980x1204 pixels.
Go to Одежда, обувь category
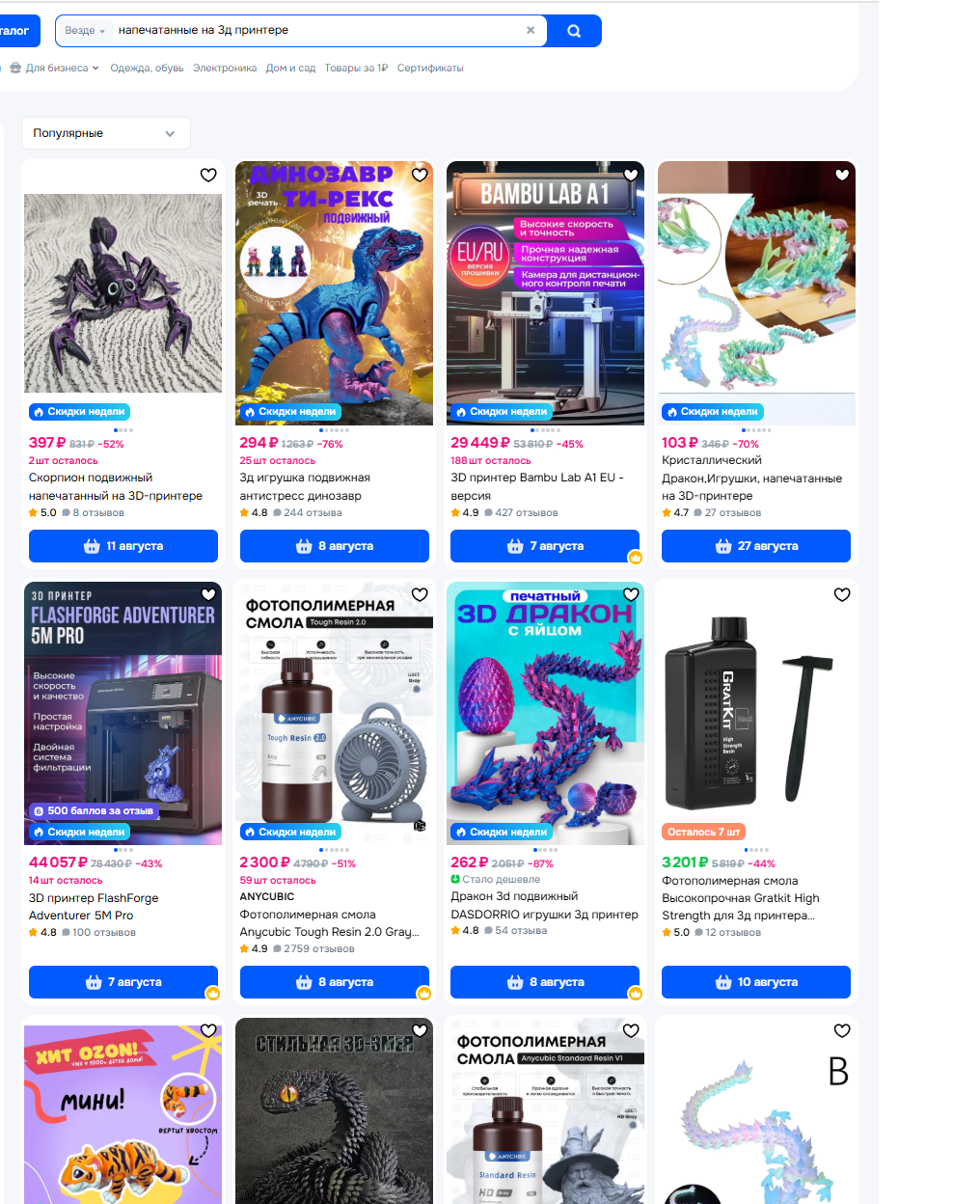(147, 68)
